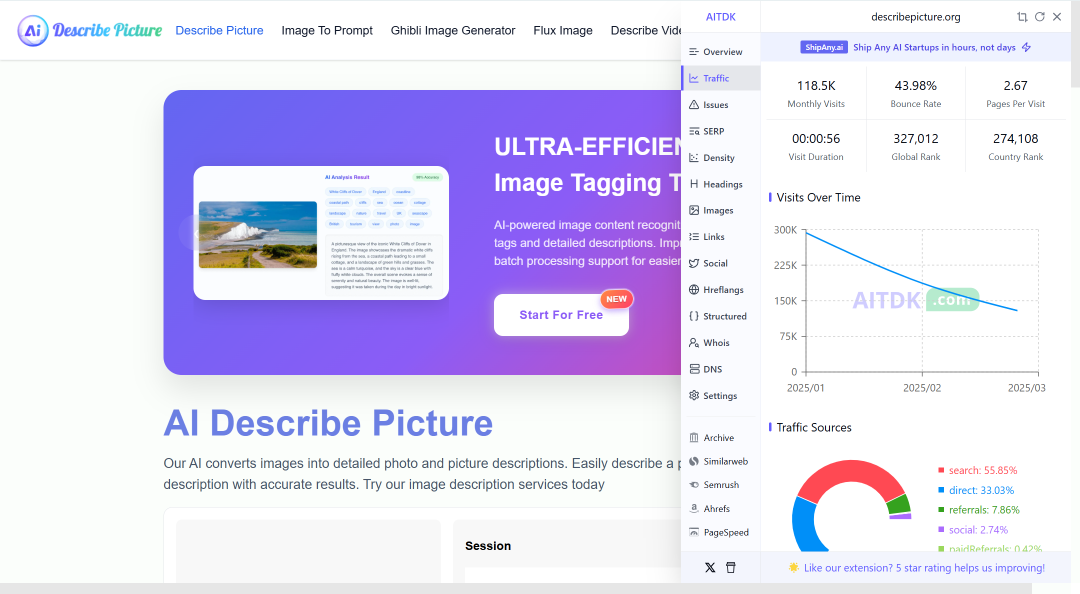The image size is (1080, 594).
Task: Open Describe Picture nav link
Action: coord(219,30)
